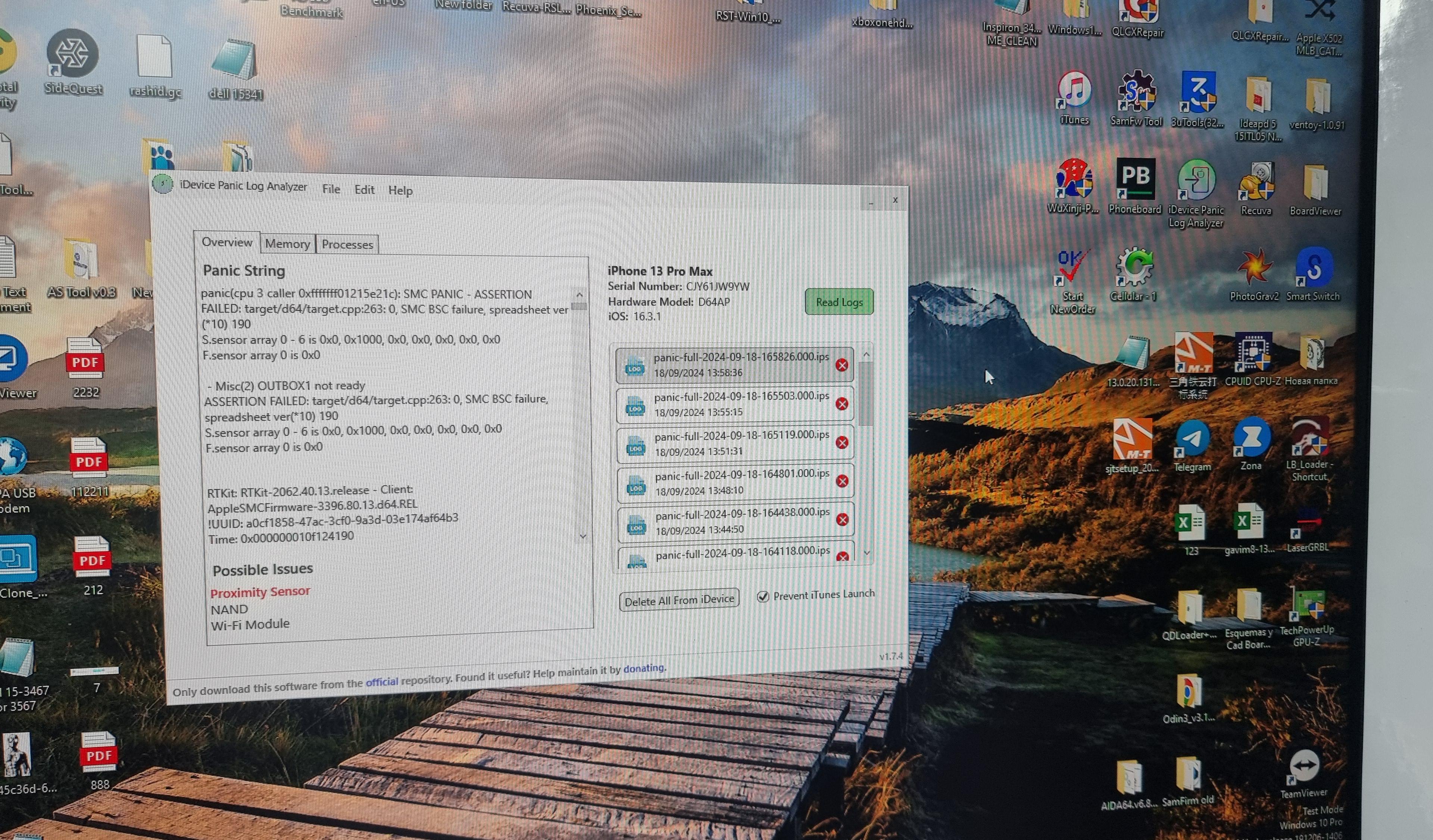Follow the official repository link
This screenshot has height=840, width=1433.
click(x=381, y=681)
